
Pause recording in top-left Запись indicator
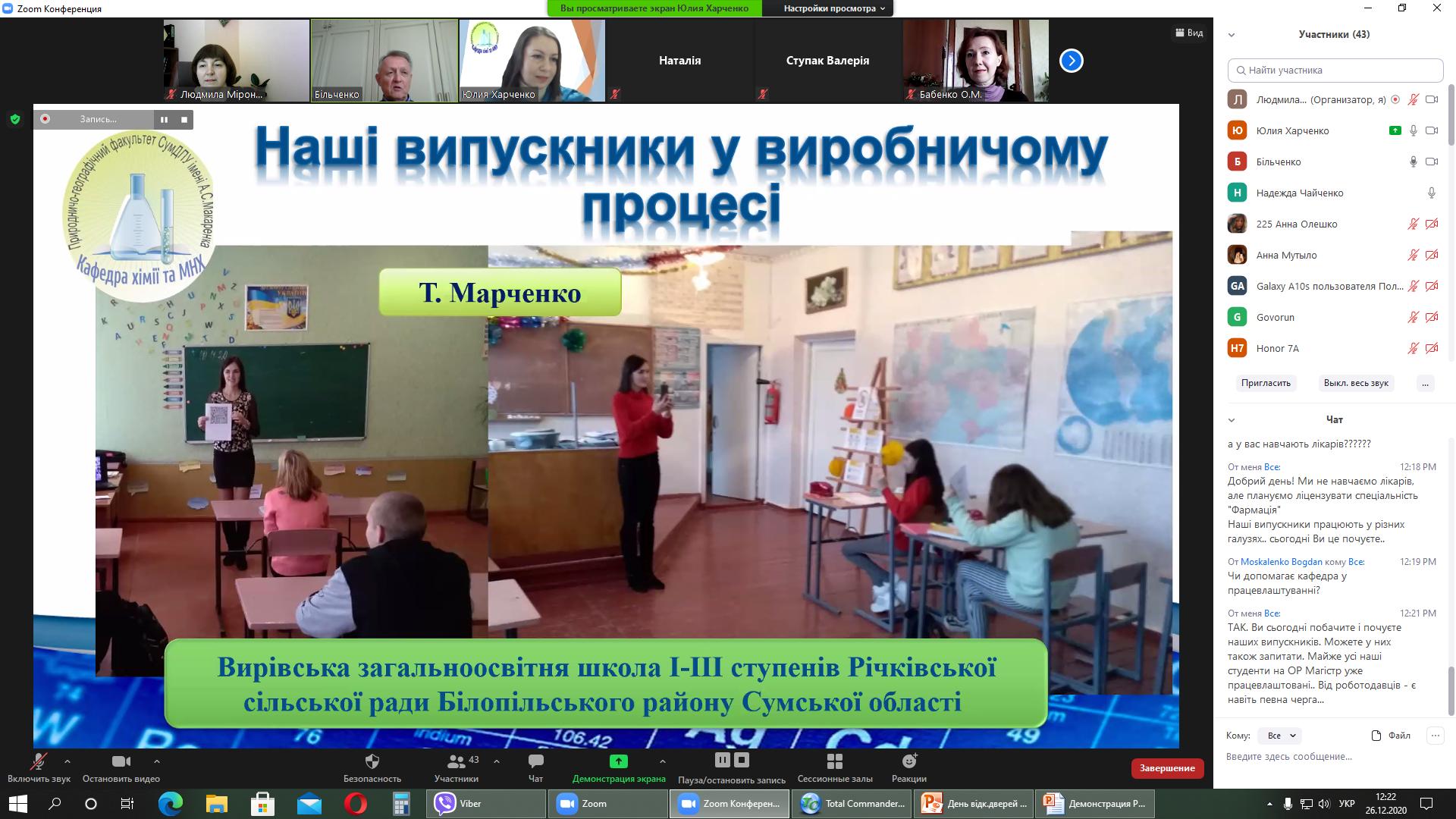point(164,119)
